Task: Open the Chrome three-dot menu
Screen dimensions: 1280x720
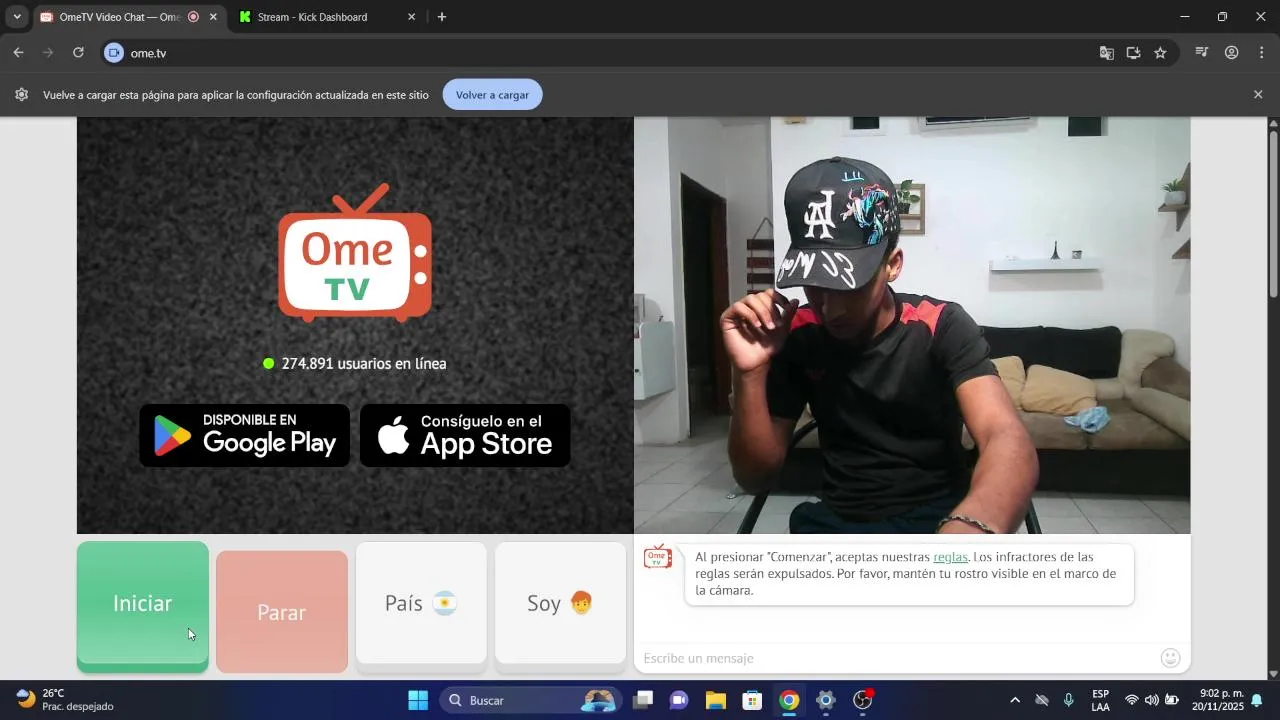Action: tap(1261, 53)
